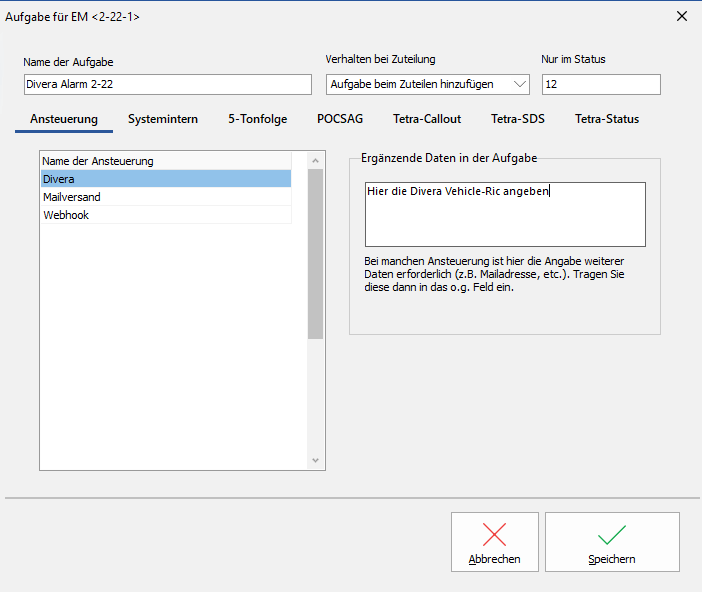Click the Nur im Status input field
Viewport: 702px width, 592px height.
point(600,85)
